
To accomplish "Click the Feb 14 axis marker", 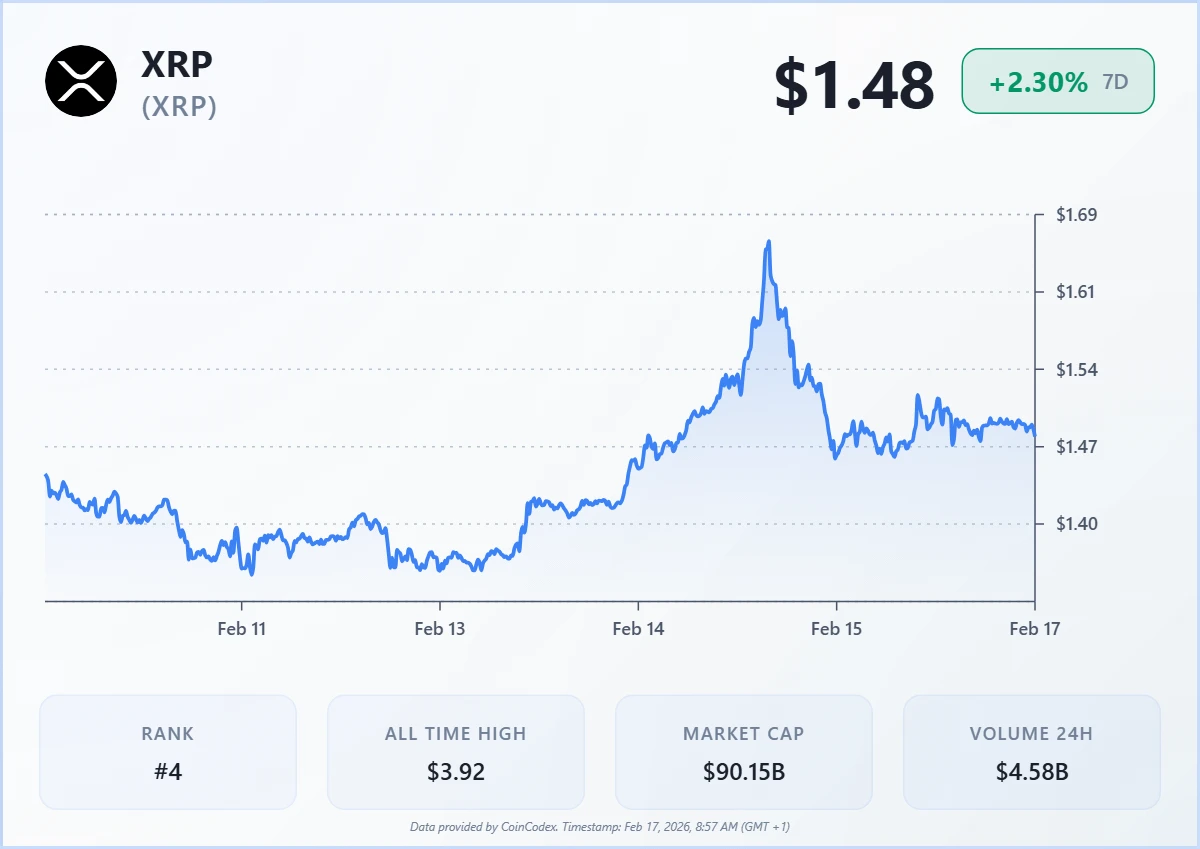I will click(x=639, y=628).
